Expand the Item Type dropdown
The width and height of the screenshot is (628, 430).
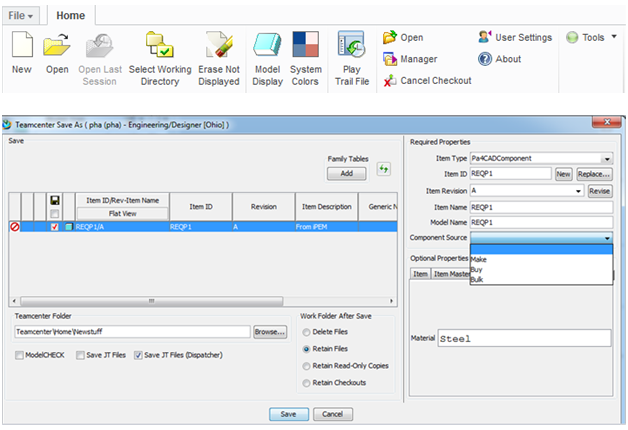click(607, 159)
